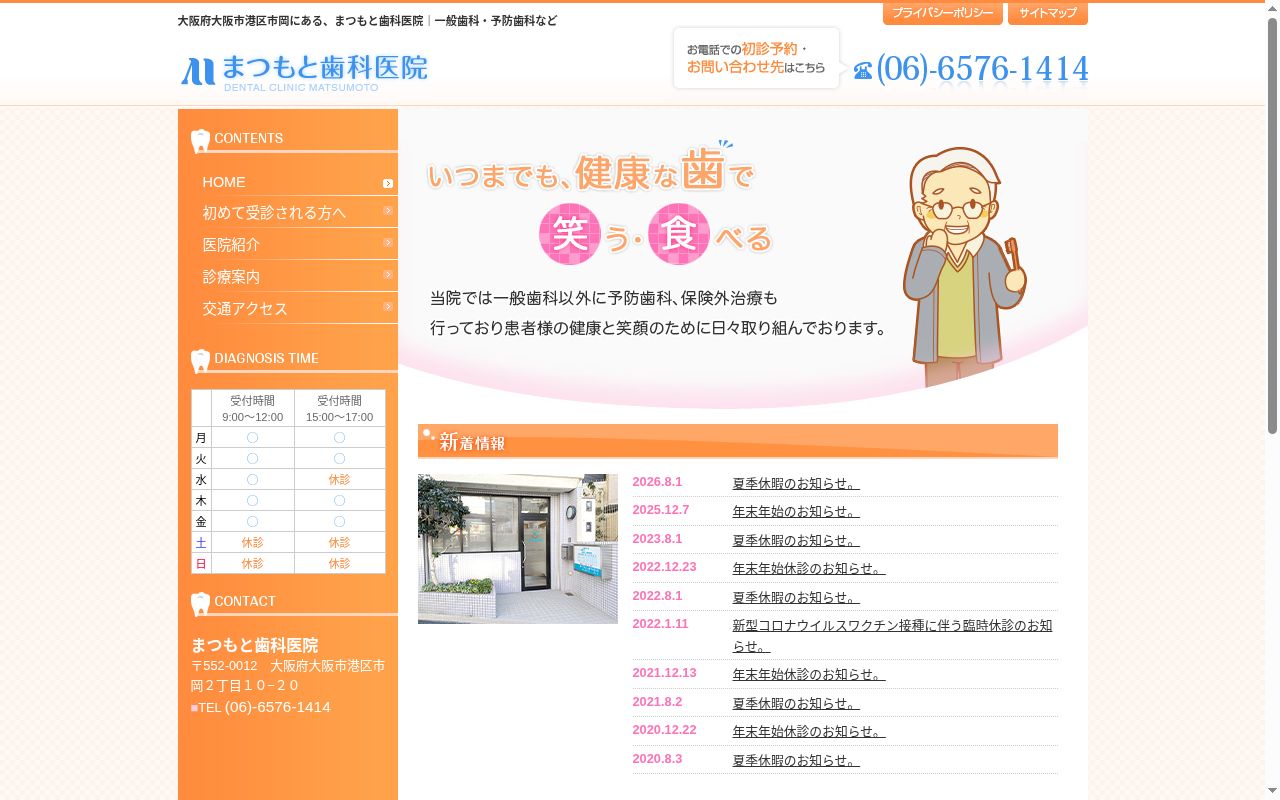Click the arrow icon beside HOME
The image size is (1280, 800).
pyautogui.click(x=388, y=183)
